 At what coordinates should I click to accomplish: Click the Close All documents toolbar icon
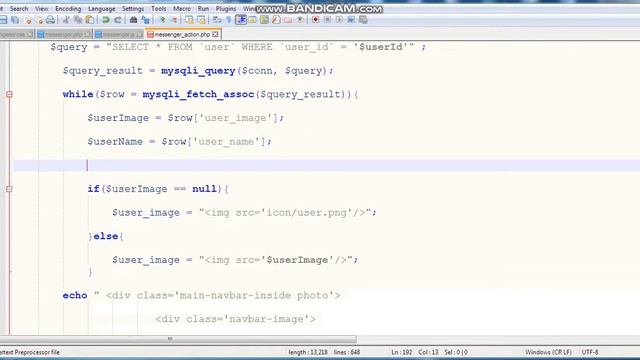[x=39, y=20]
